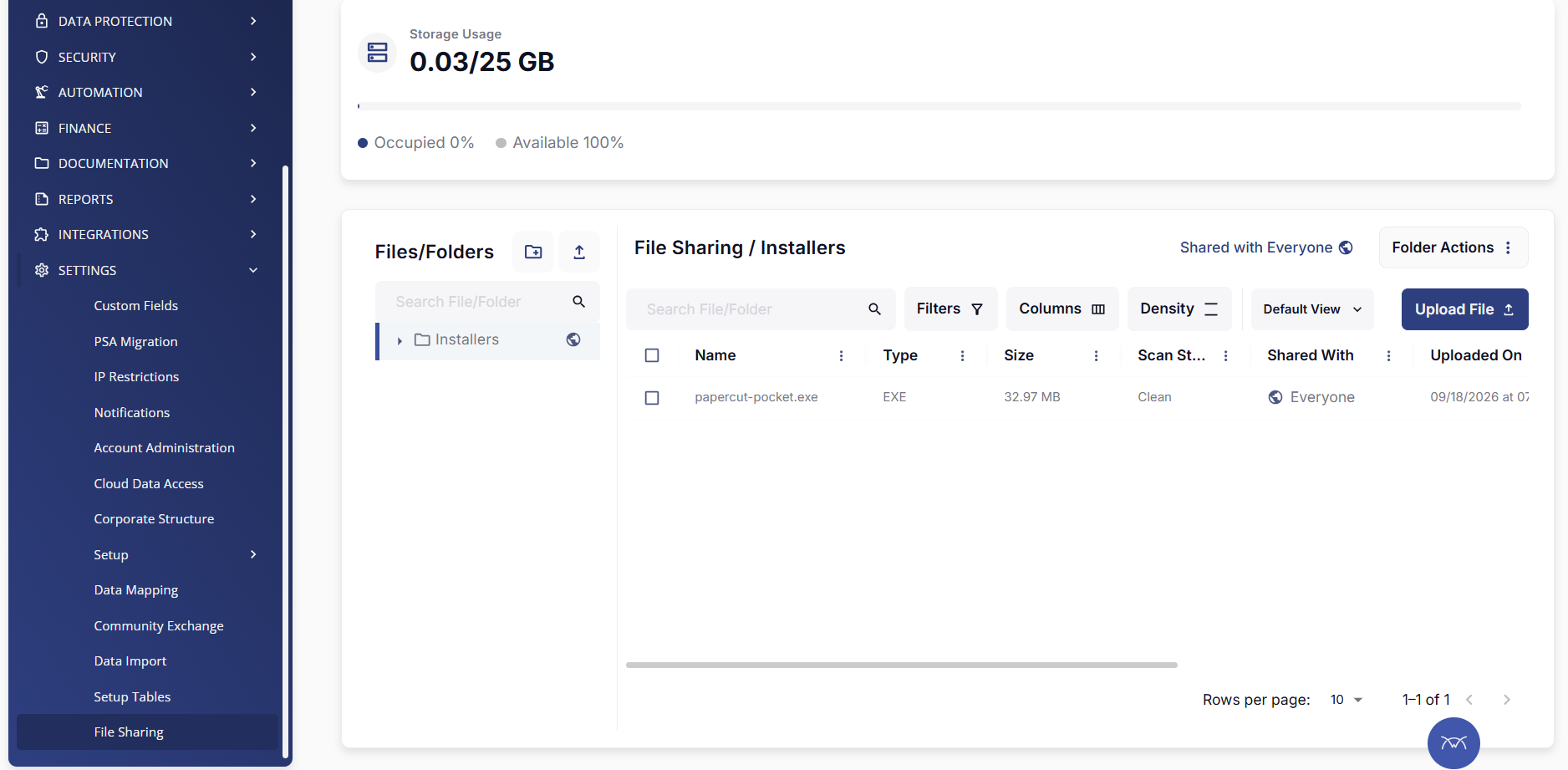This screenshot has width=1568, height=770.
Task: Open Type column options menu
Action: click(x=962, y=355)
